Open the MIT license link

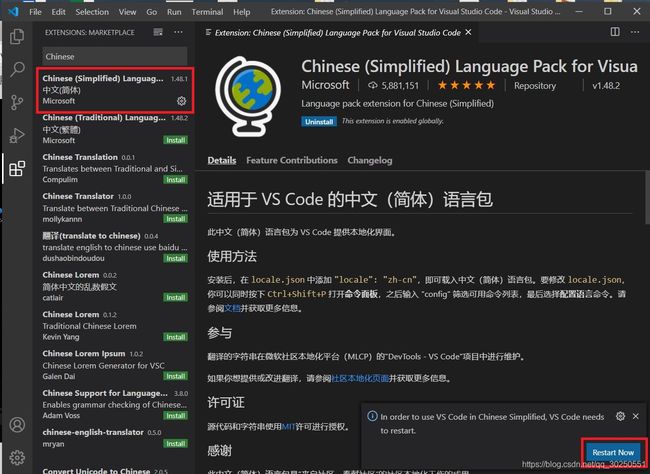tap(288, 426)
